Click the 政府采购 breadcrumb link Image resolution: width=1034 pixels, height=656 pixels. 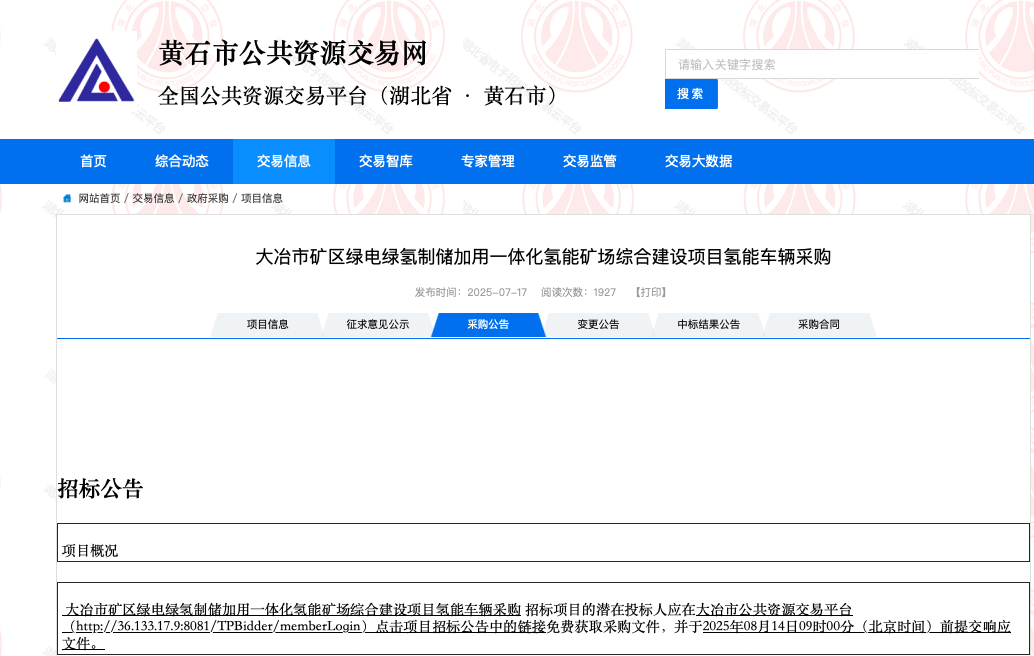tap(208, 199)
